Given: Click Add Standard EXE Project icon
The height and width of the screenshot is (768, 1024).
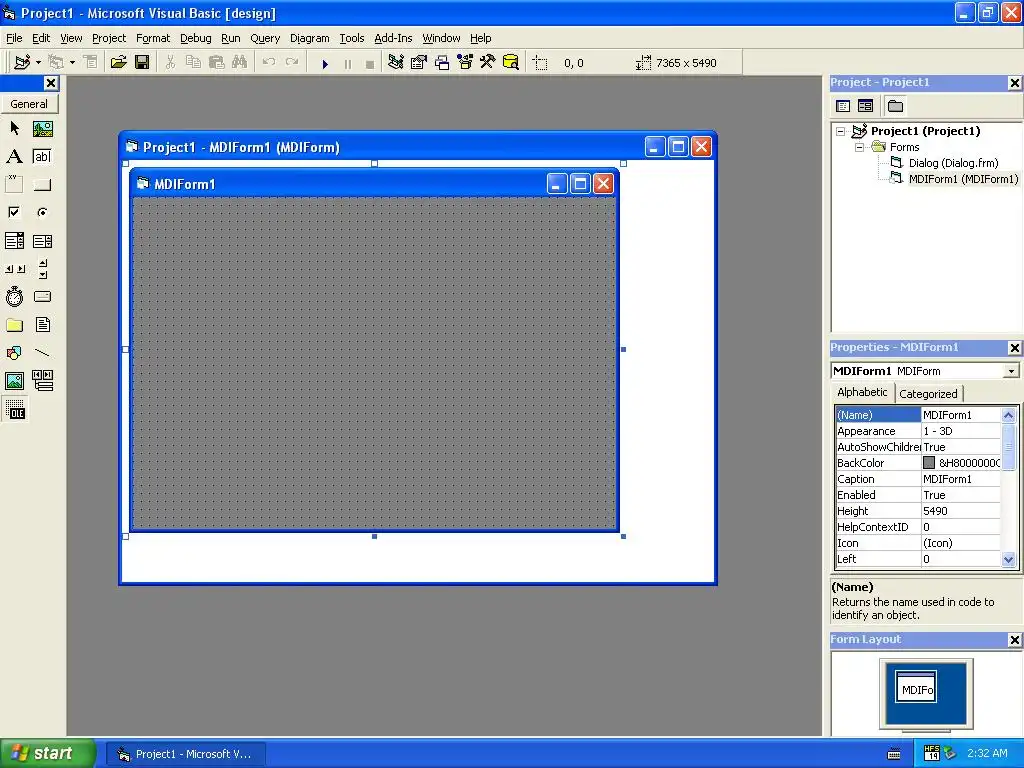Looking at the screenshot, I should click(x=22, y=62).
